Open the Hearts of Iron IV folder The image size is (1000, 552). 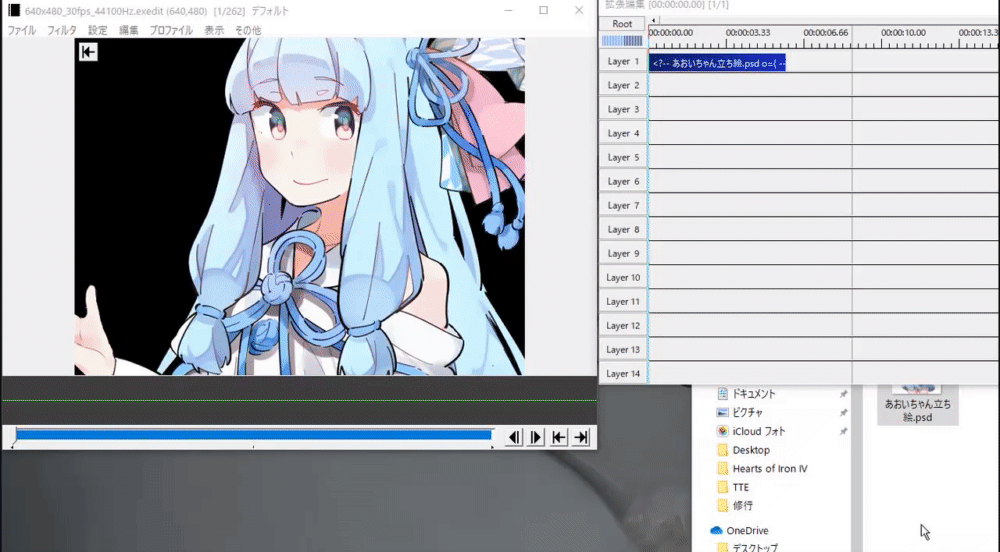[x=770, y=468]
